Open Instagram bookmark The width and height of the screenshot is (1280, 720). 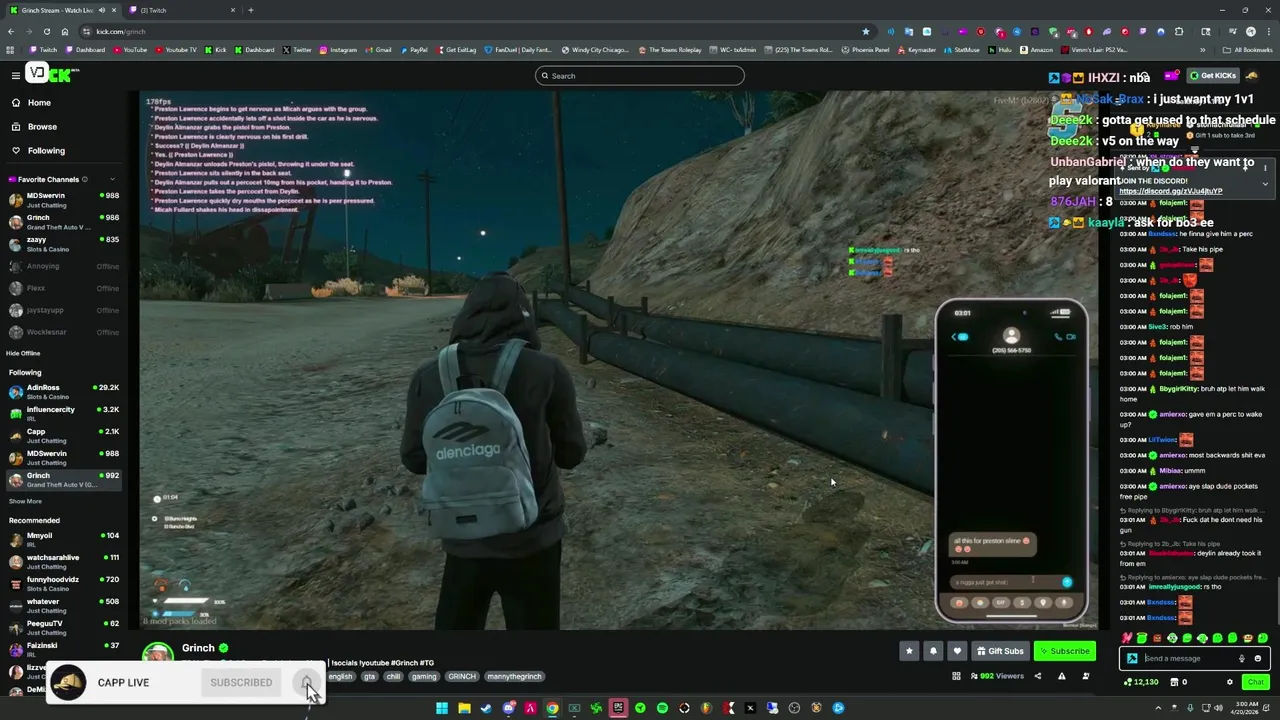[x=338, y=49]
